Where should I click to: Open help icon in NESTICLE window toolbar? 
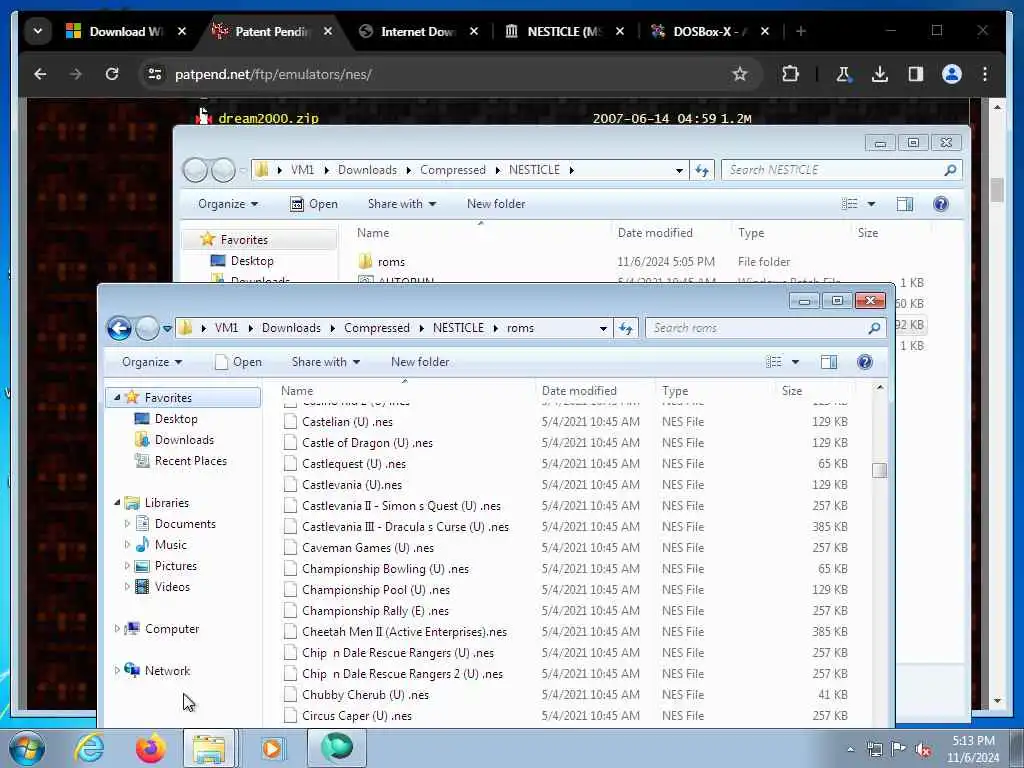(x=940, y=204)
